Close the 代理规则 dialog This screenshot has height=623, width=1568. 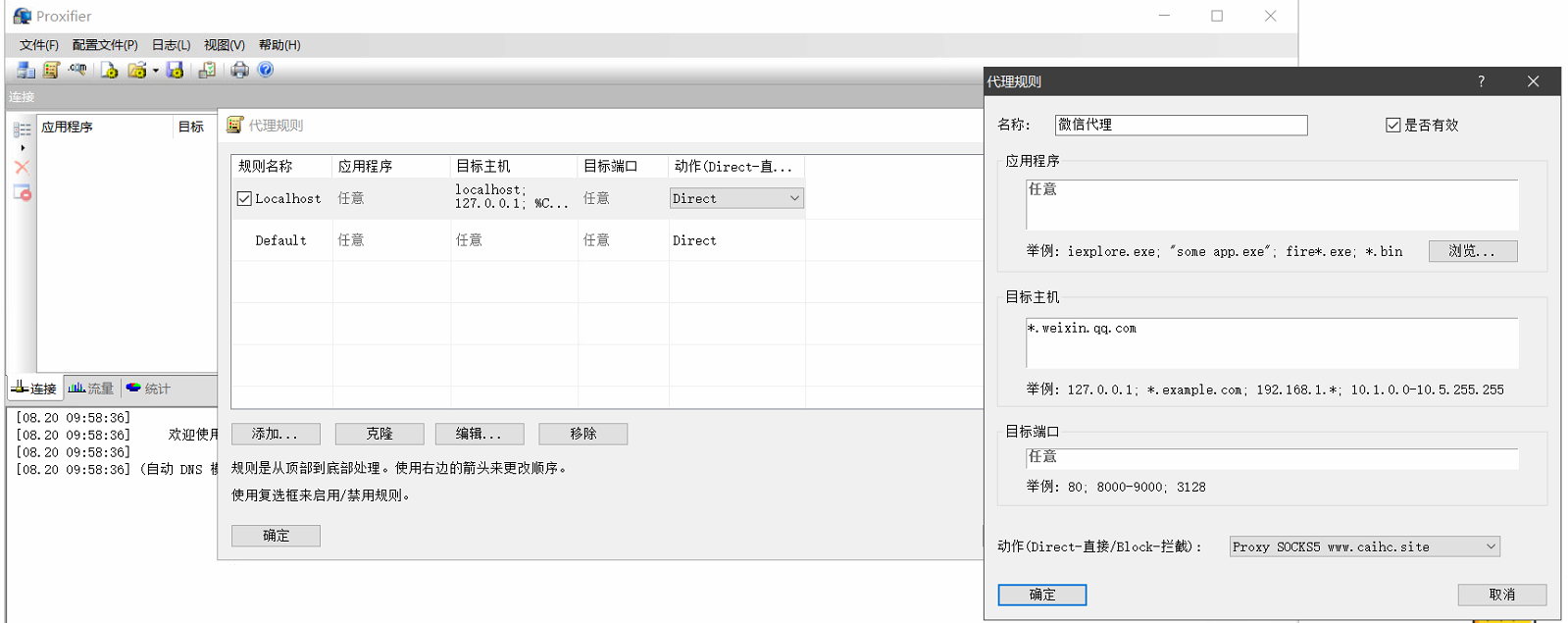[x=1533, y=81]
